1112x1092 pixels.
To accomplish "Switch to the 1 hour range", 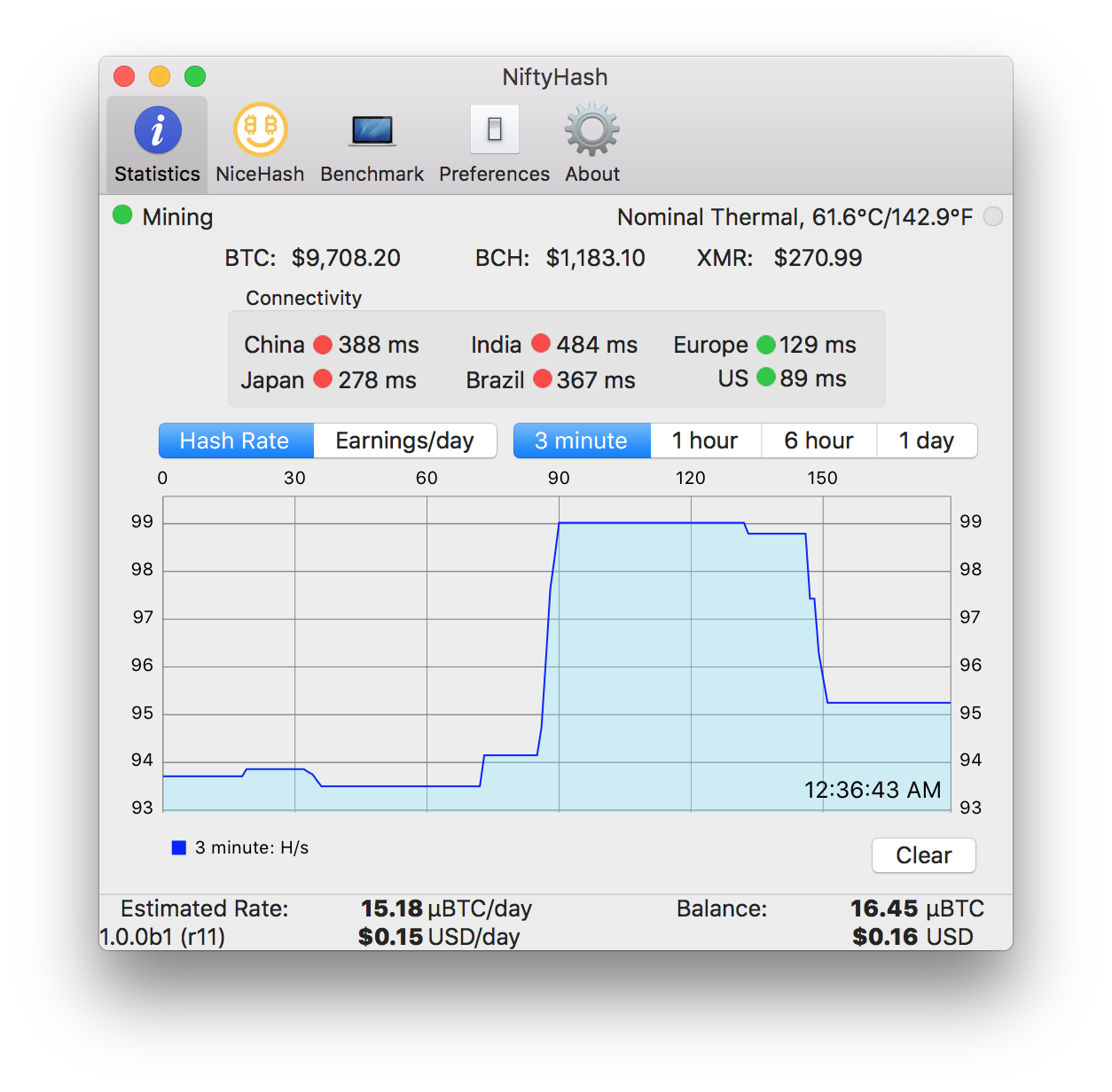I will (706, 441).
